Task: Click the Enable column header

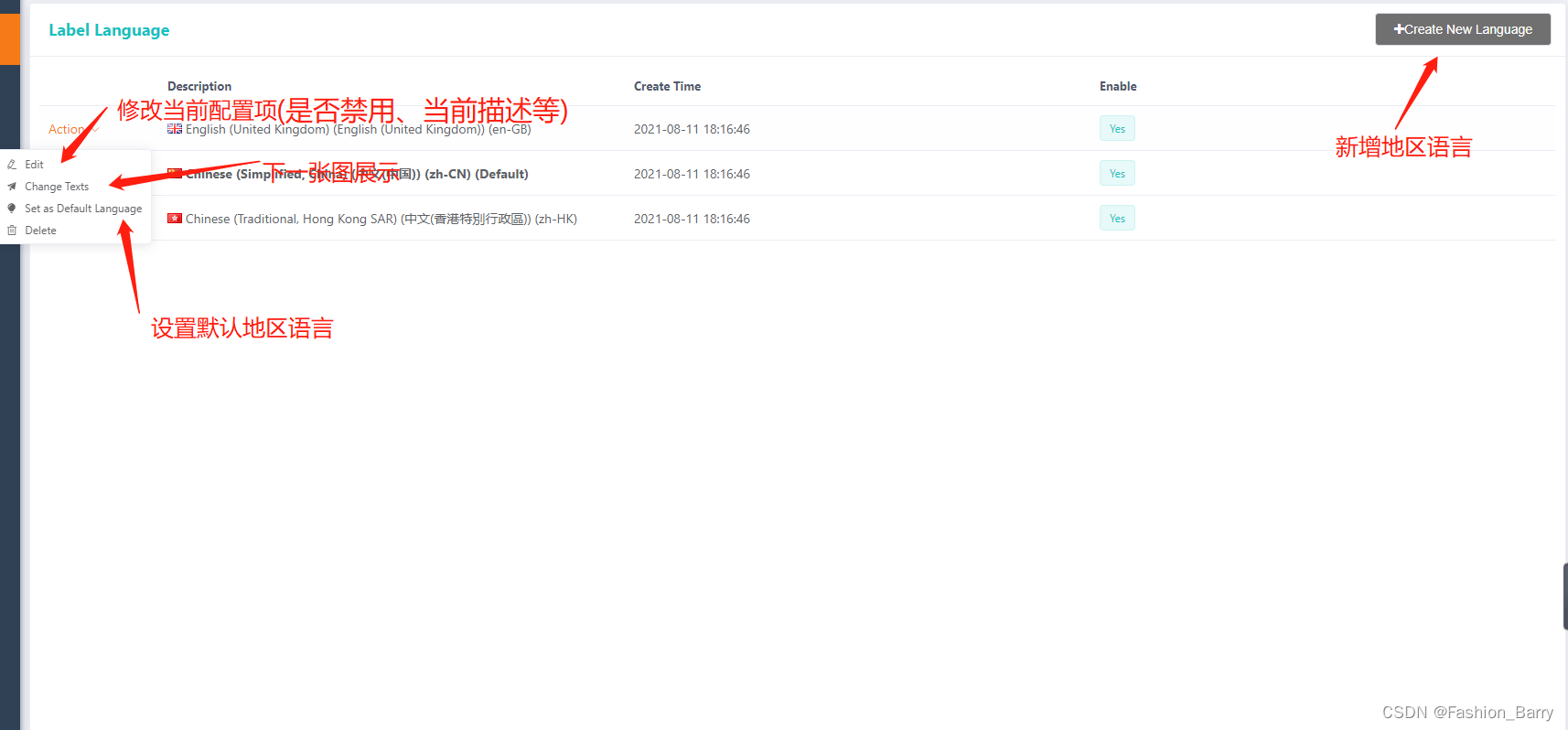Action: pyautogui.click(x=1118, y=87)
